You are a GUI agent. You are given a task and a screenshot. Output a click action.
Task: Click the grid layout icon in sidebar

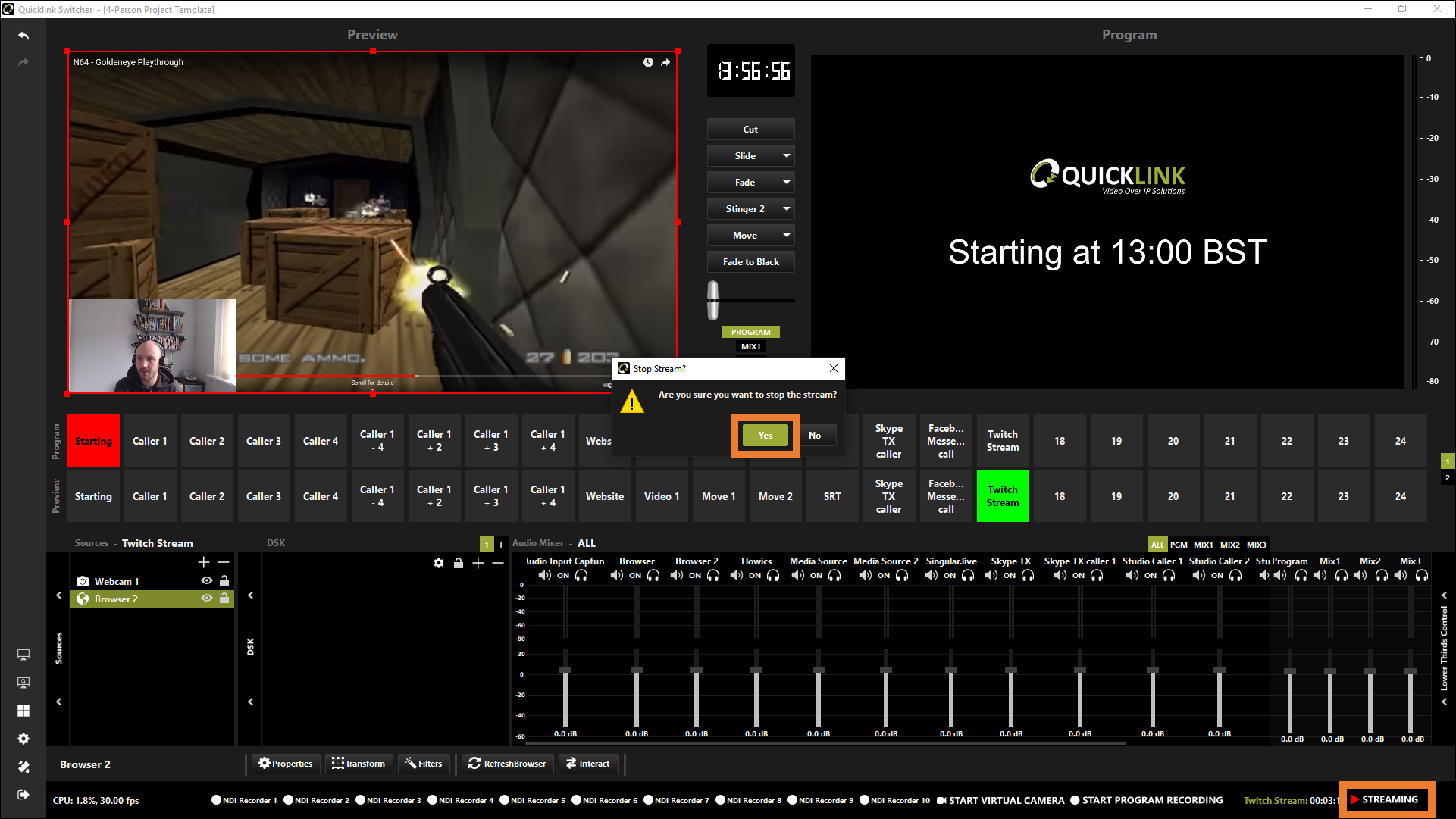(23, 711)
